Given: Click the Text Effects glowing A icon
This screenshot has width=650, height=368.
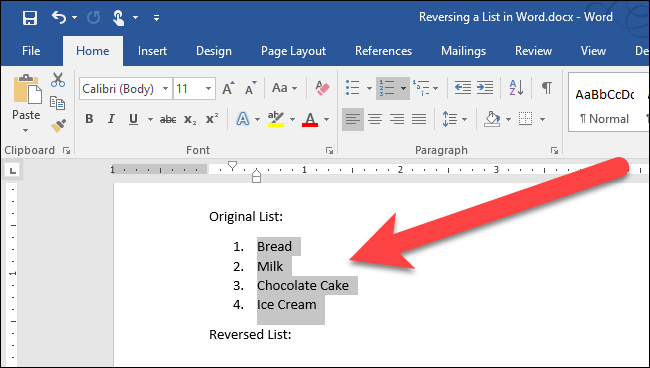Looking at the screenshot, I should tap(243, 119).
